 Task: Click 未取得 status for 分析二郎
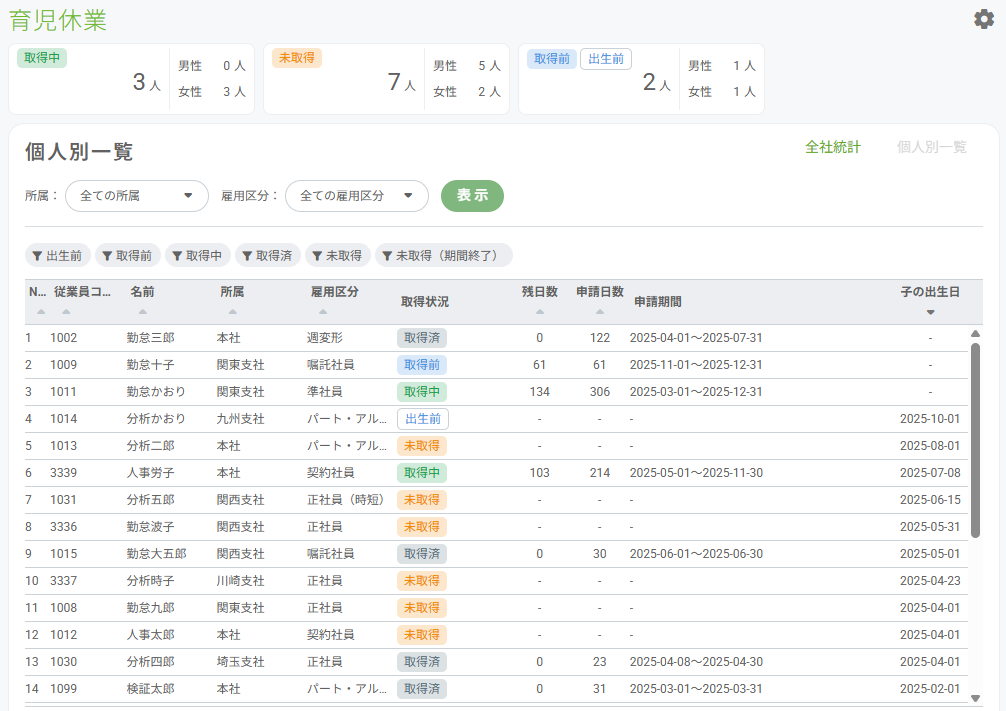(x=422, y=445)
